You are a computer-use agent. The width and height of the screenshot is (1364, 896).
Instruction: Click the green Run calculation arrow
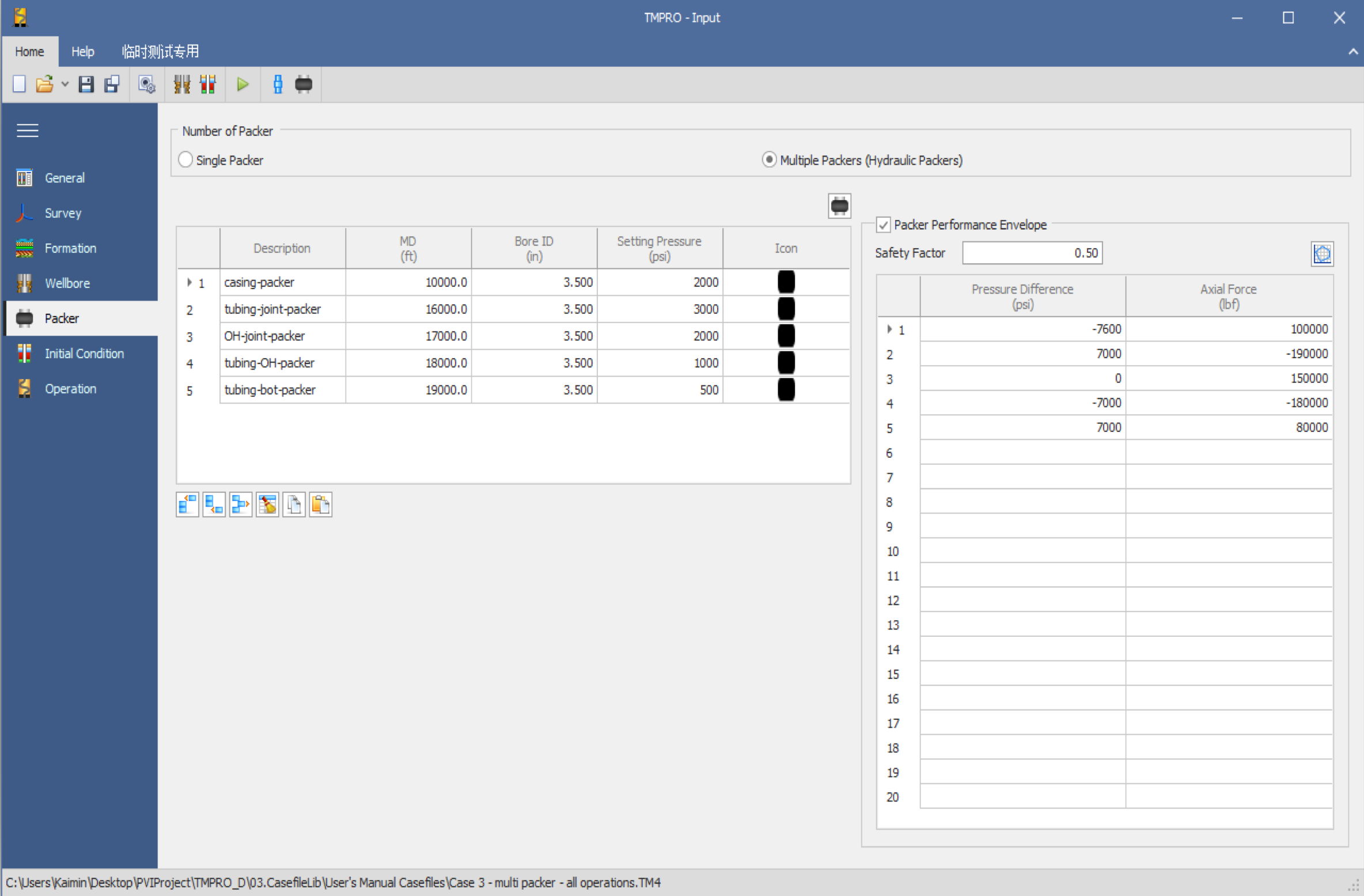point(243,85)
